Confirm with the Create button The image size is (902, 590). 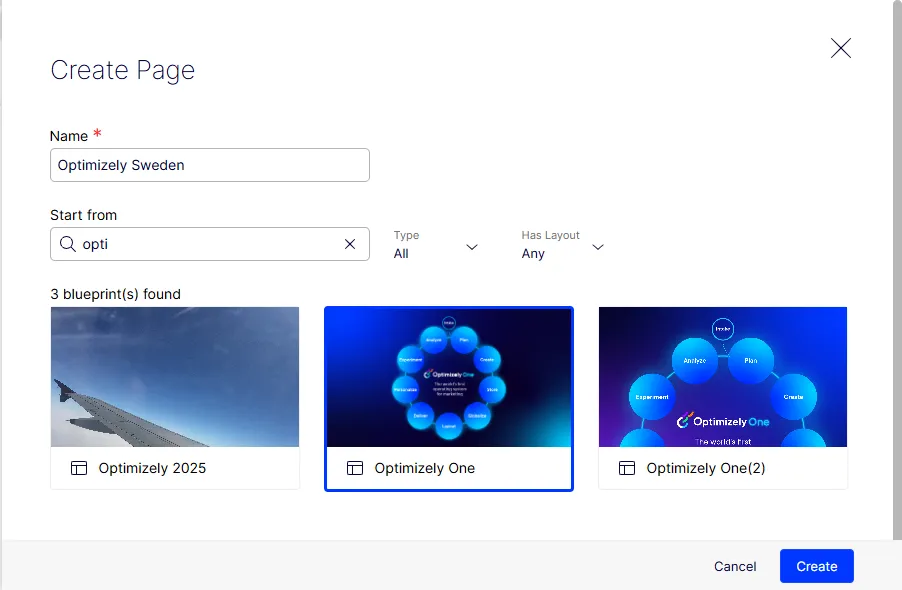pyautogui.click(x=817, y=566)
